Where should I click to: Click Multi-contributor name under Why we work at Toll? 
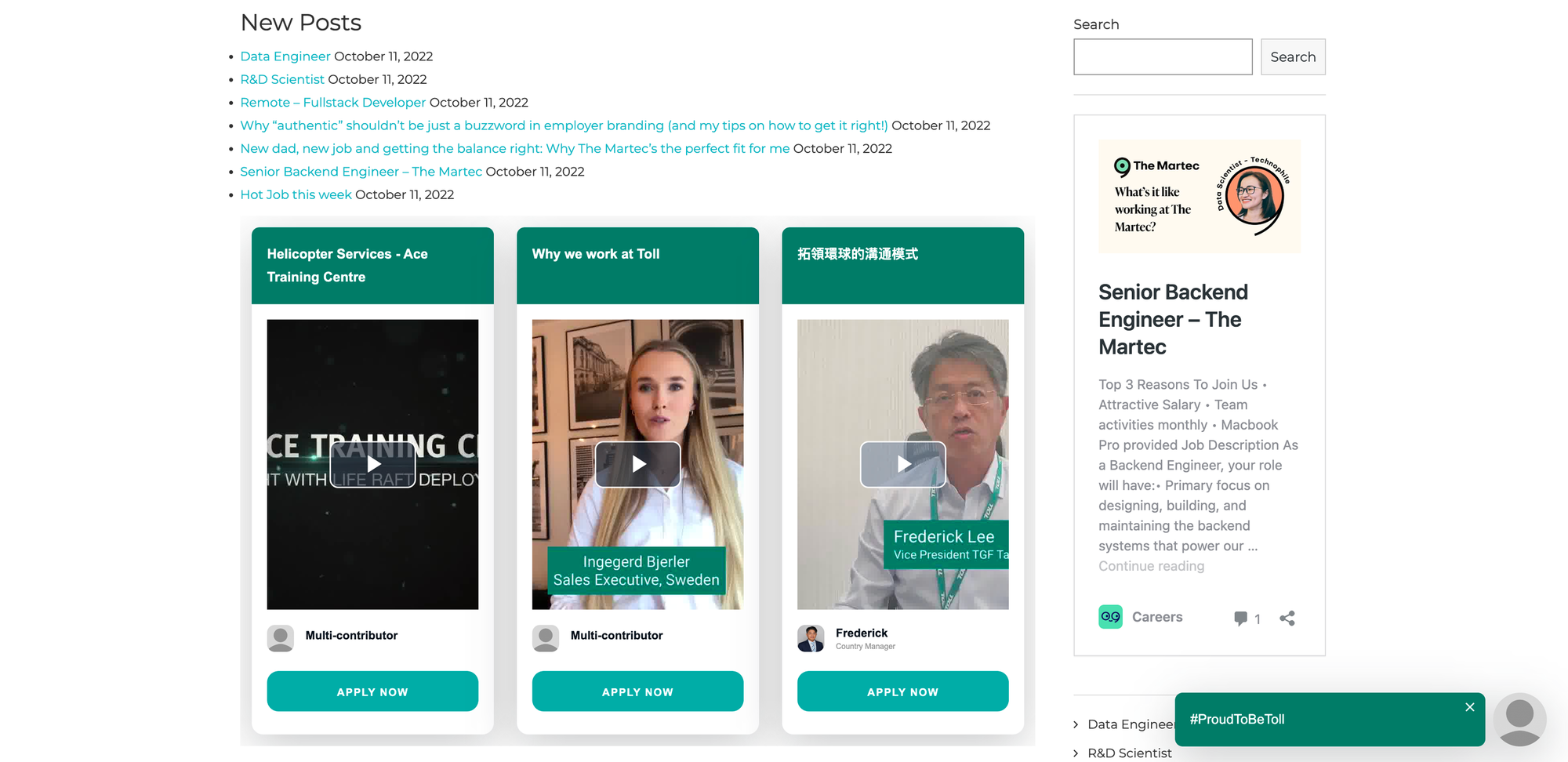point(616,635)
